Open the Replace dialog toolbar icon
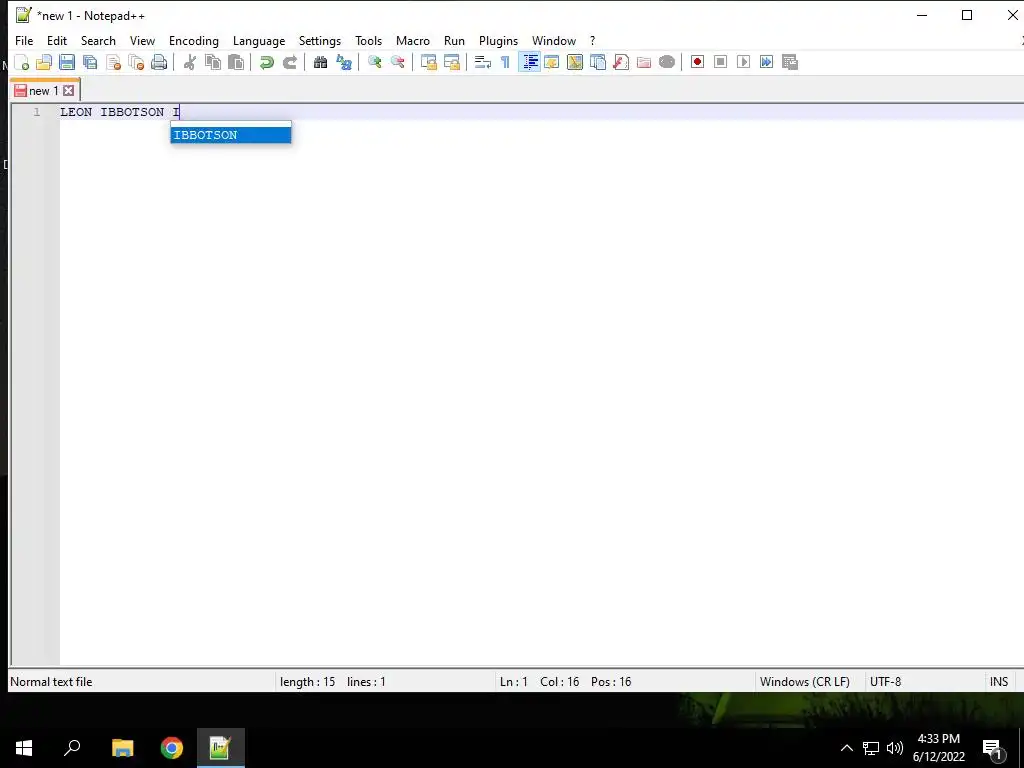 pyautogui.click(x=344, y=63)
